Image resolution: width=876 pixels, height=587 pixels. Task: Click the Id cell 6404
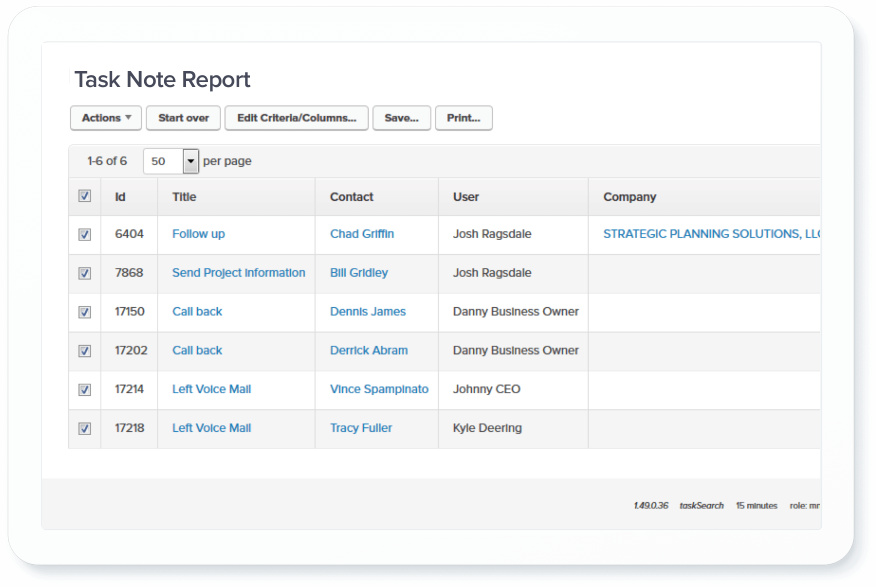coord(129,234)
